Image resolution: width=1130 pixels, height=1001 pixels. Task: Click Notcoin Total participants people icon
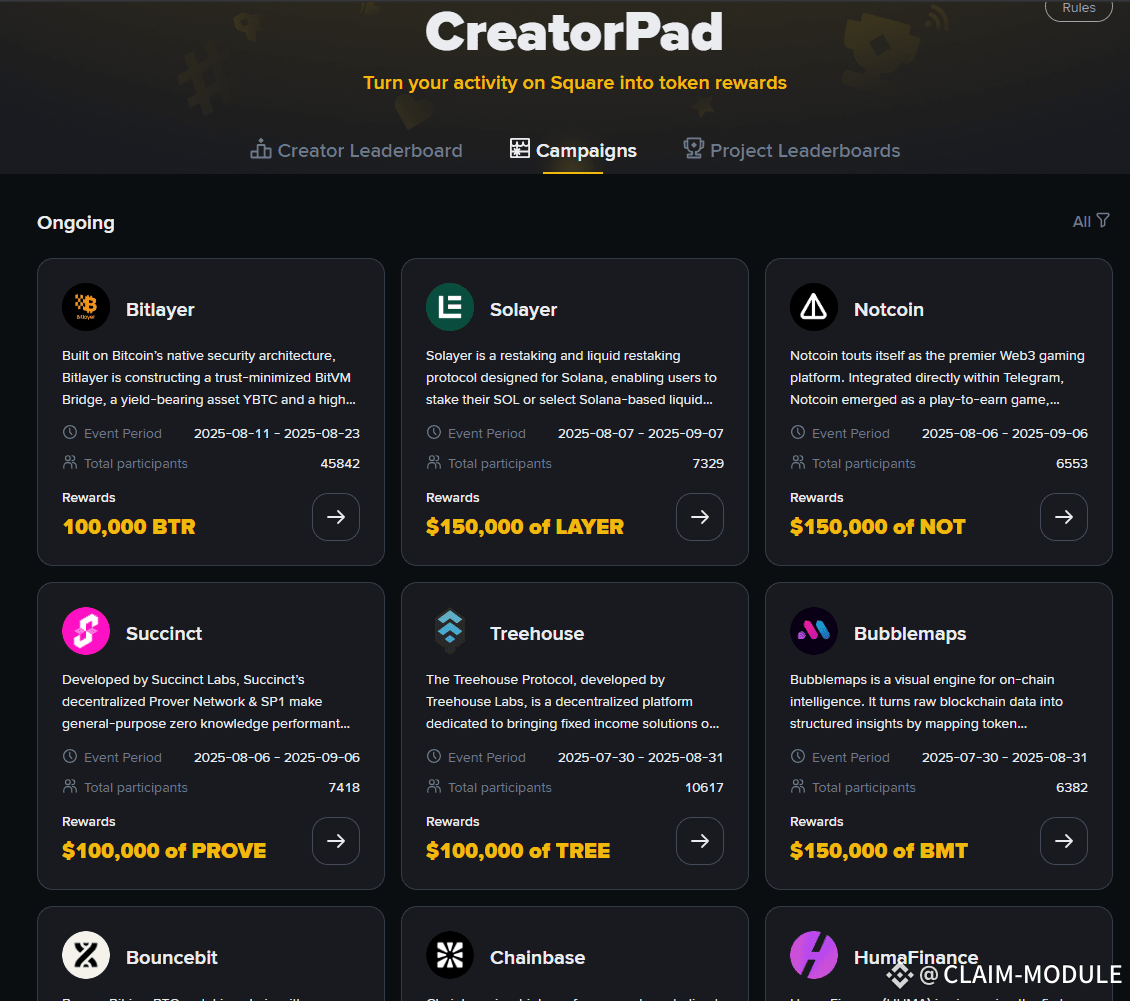[798, 462]
